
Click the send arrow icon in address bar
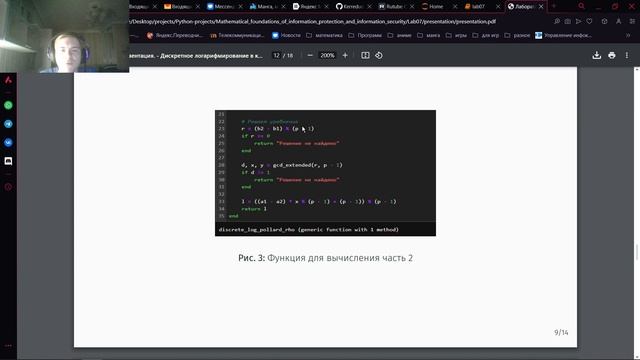click(578, 21)
